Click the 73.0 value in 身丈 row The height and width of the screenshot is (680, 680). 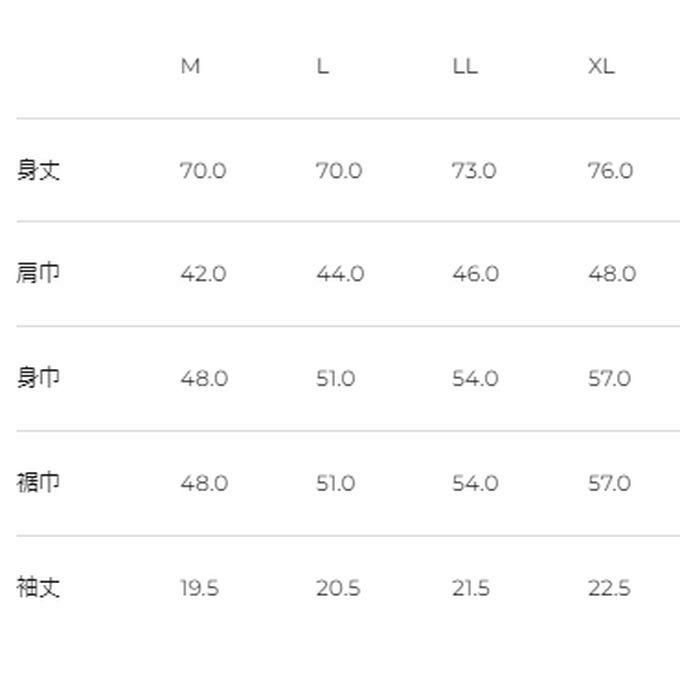[474, 171]
